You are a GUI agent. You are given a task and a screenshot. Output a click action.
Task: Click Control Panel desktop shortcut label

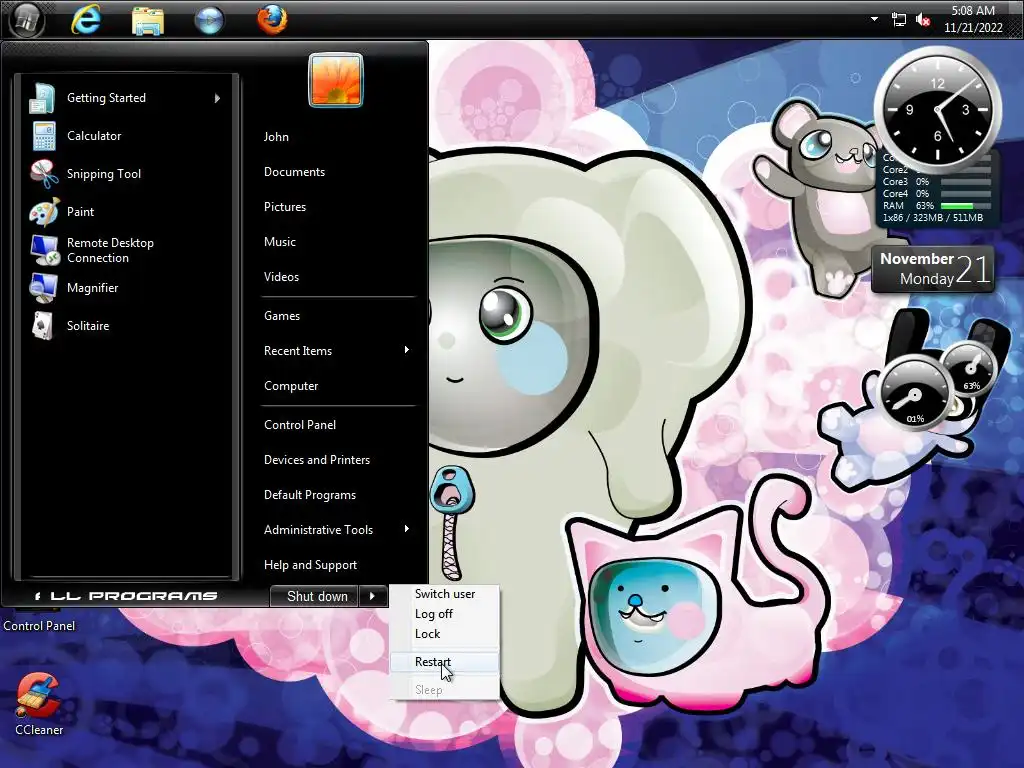pos(39,626)
